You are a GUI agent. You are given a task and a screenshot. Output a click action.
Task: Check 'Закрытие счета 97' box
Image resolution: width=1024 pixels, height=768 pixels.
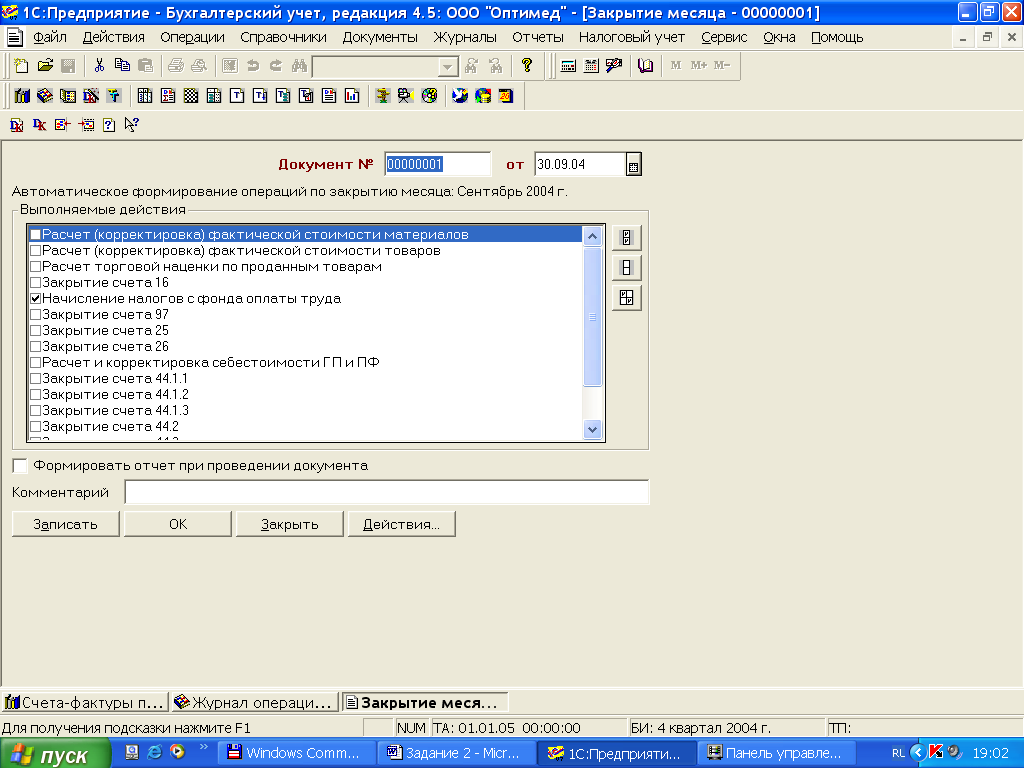[x=36, y=315]
